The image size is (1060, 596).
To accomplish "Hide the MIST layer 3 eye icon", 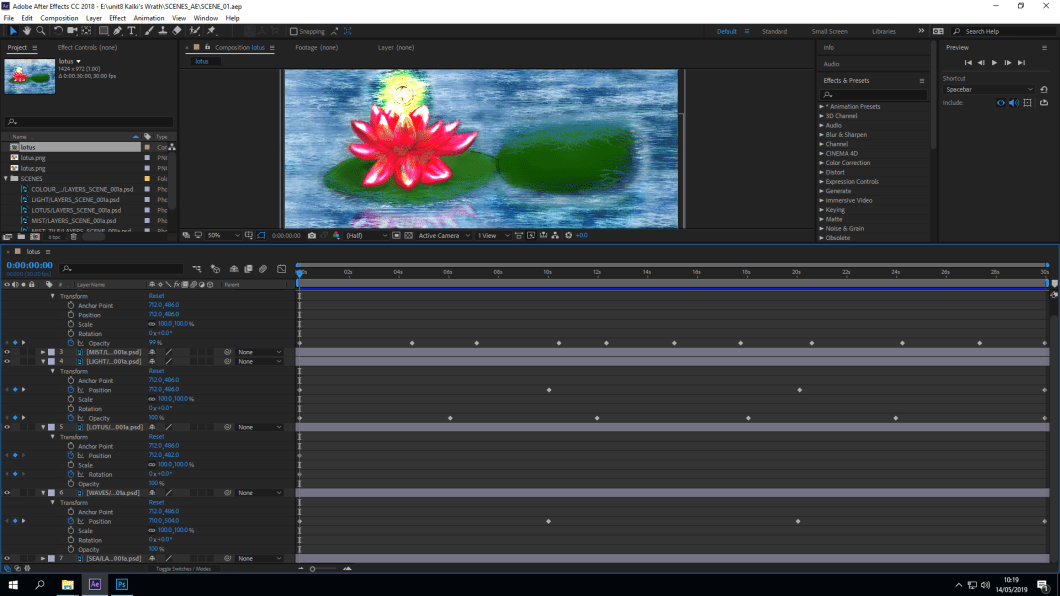I will point(7,352).
